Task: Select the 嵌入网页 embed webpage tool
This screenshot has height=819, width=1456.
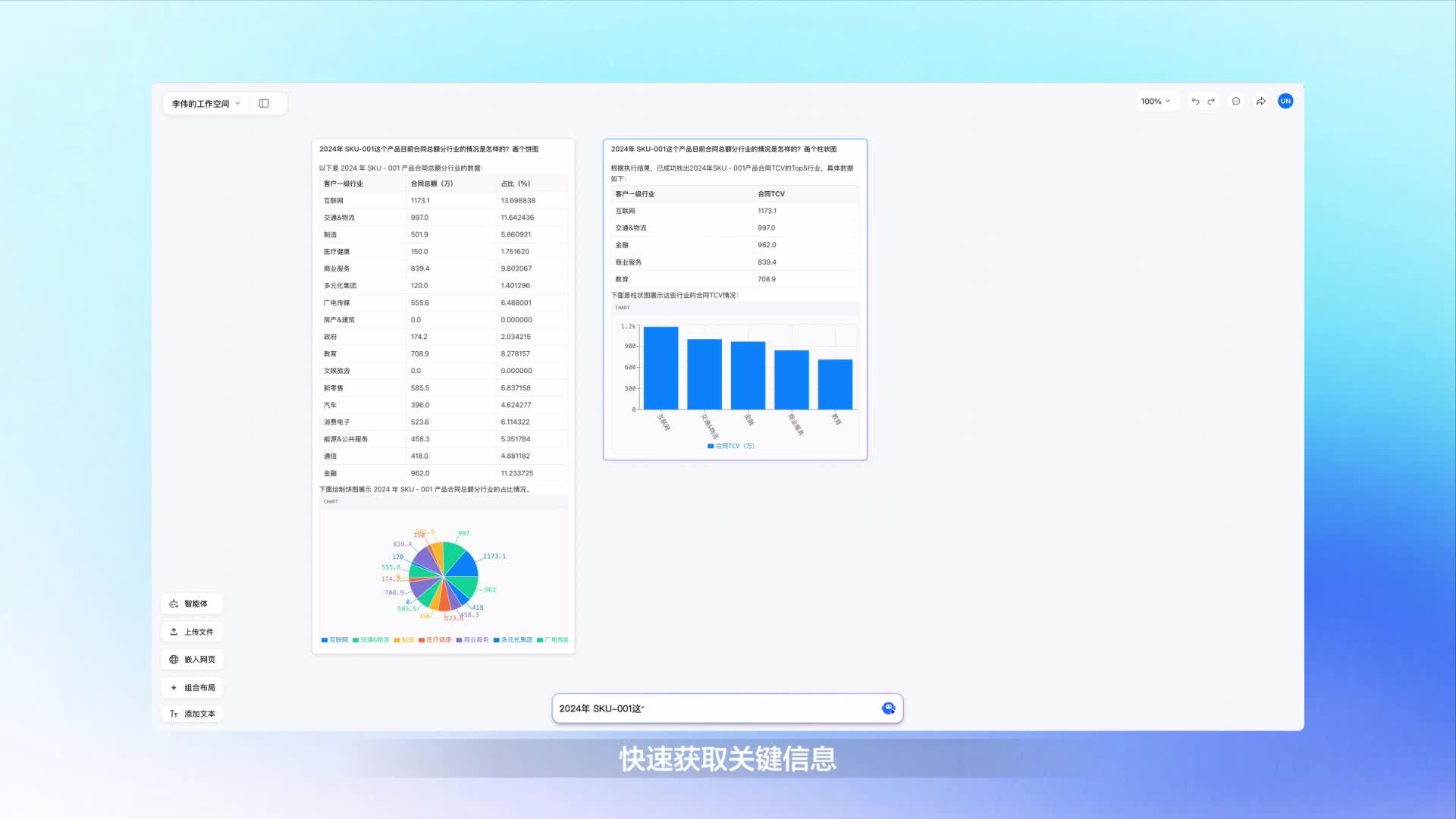Action: 192,659
